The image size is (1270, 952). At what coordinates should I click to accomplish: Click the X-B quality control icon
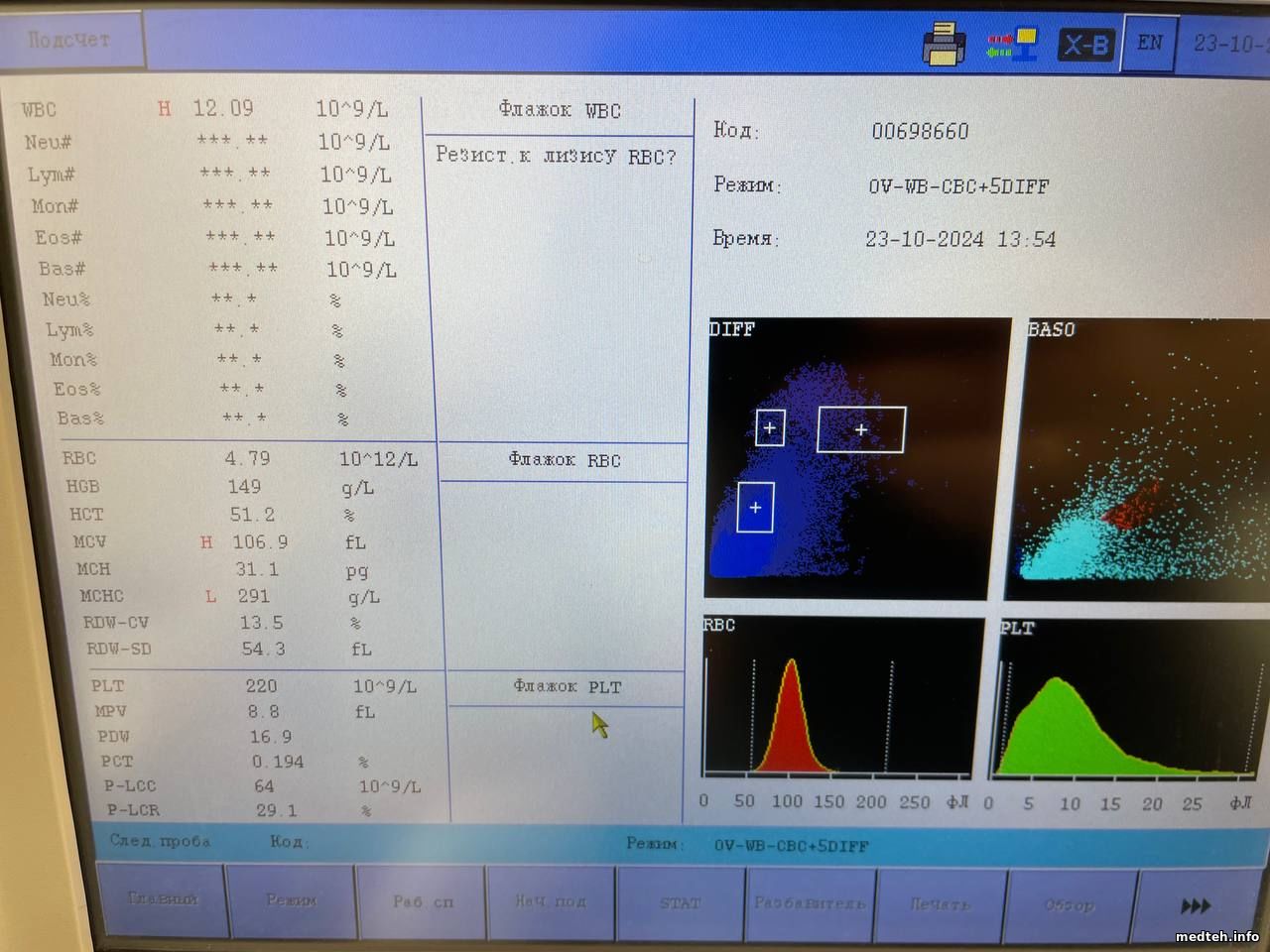1086,45
